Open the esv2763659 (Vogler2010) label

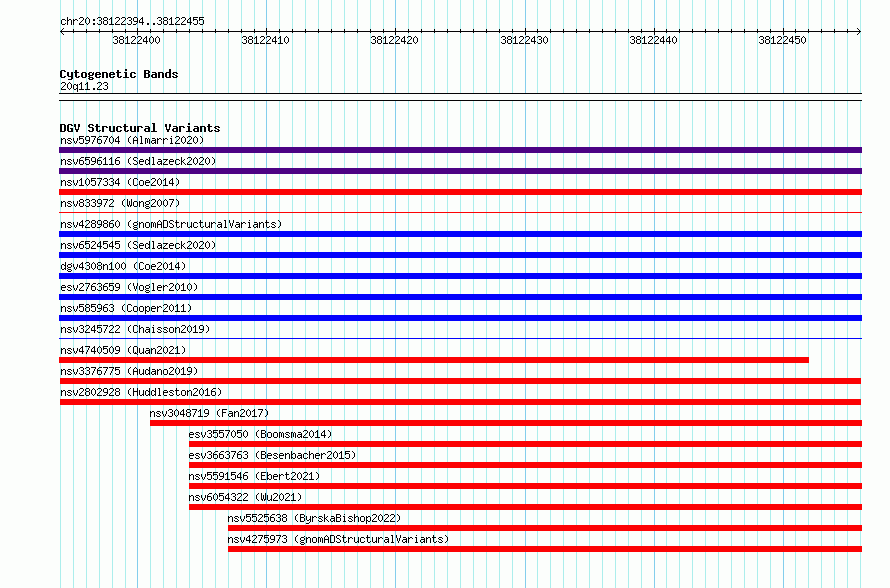pos(129,287)
